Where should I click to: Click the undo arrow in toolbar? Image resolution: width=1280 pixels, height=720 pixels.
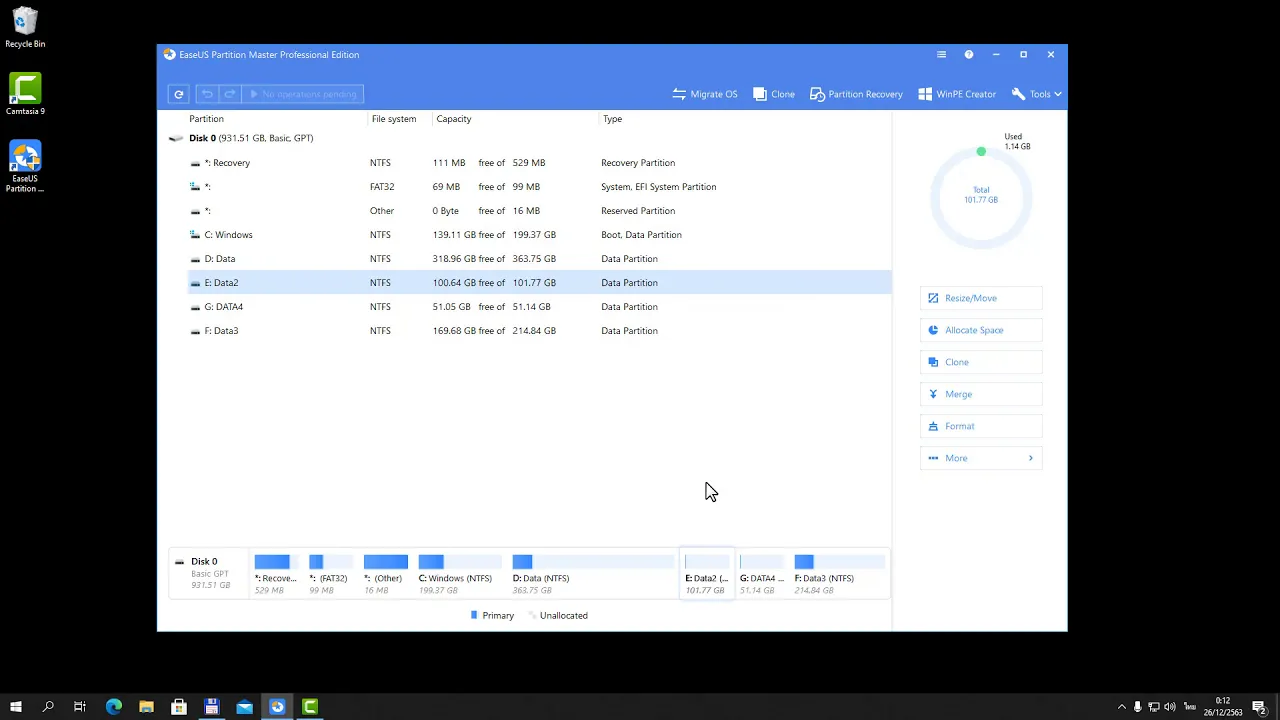pyautogui.click(x=207, y=94)
